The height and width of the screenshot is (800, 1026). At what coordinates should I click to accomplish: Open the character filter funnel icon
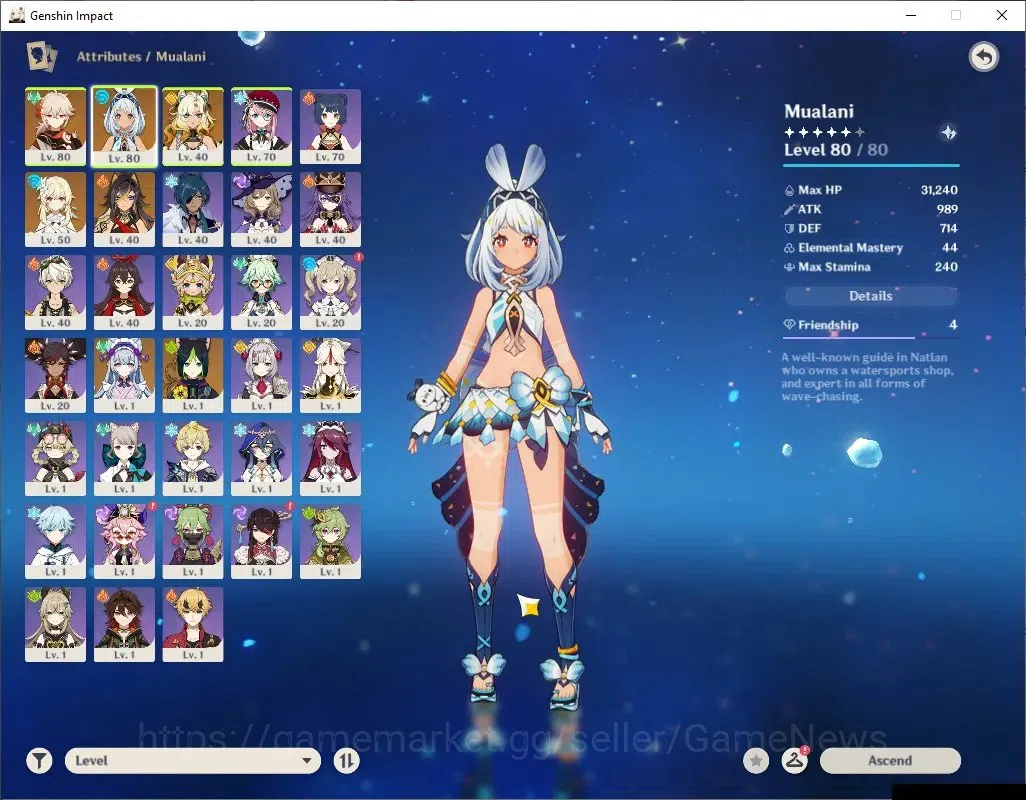(x=39, y=761)
